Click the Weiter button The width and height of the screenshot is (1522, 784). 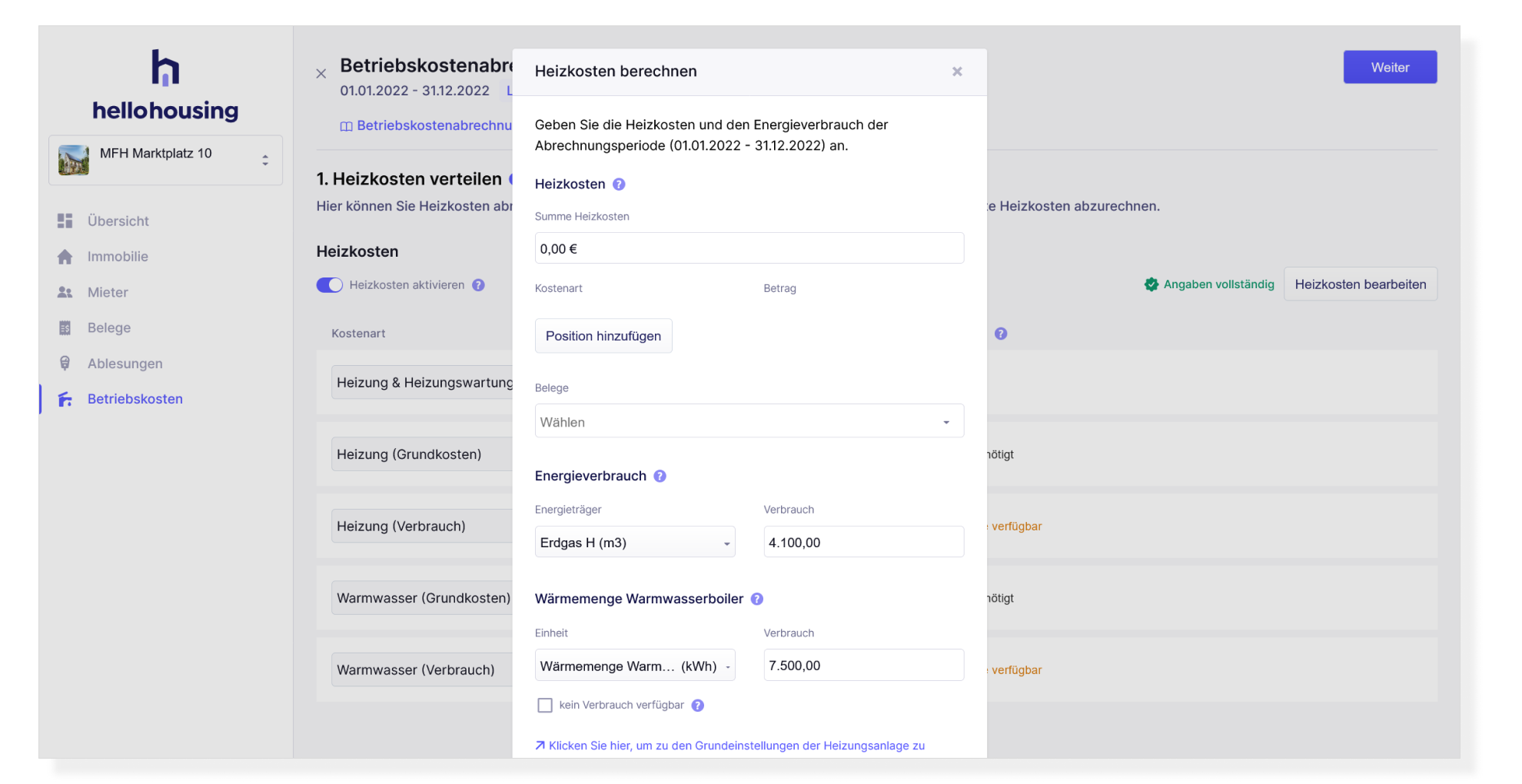click(x=1389, y=67)
